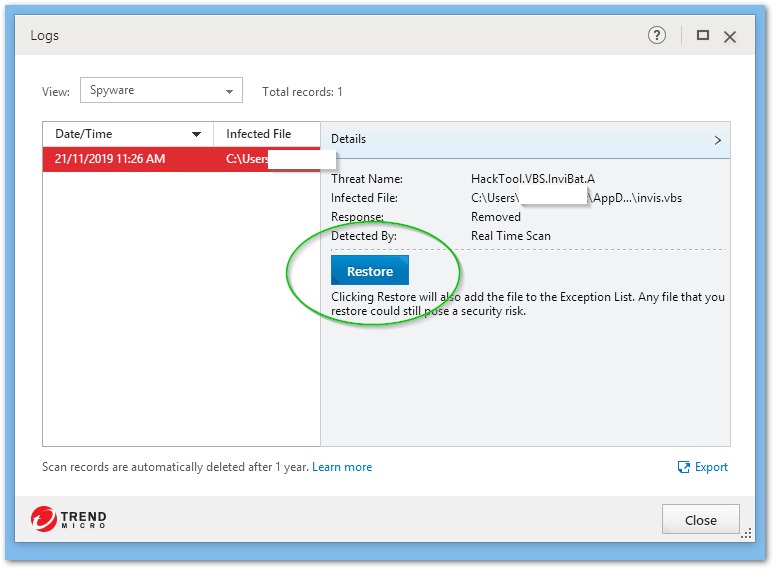The height and width of the screenshot is (569, 774).
Task: Click the Export icon
Action: tap(684, 467)
